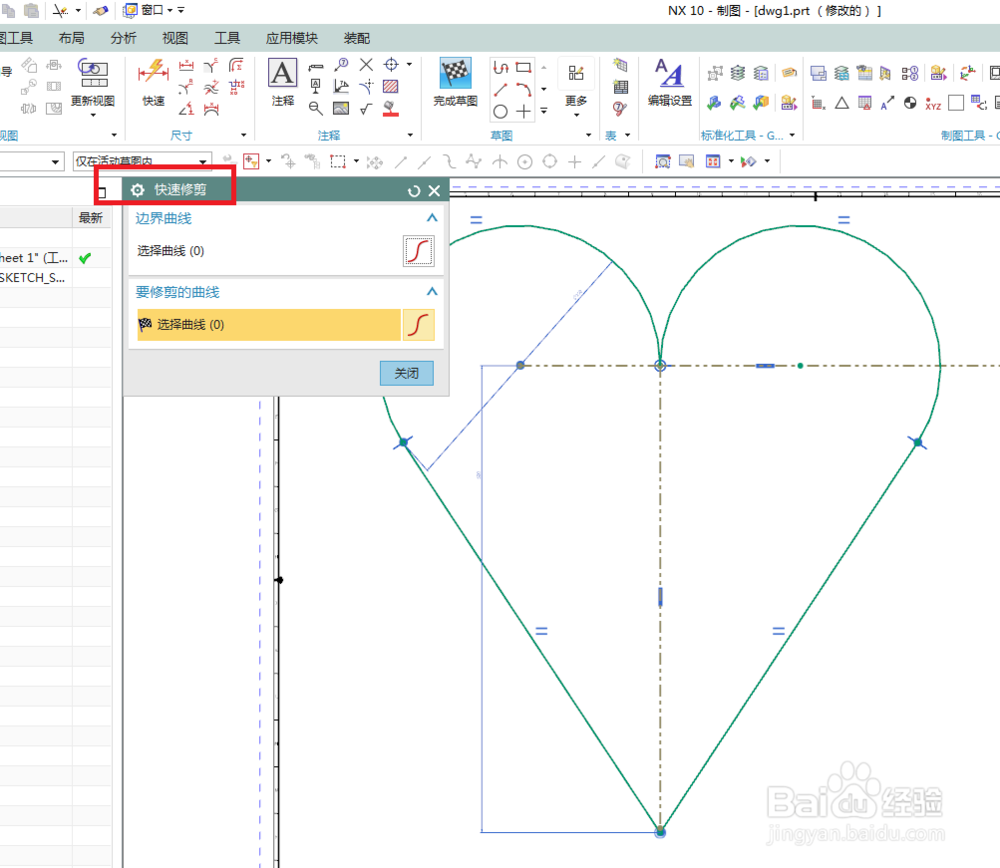Click the Image insertion icon in annotation group
This screenshot has height=868, width=1000.
tap(341, 109)
